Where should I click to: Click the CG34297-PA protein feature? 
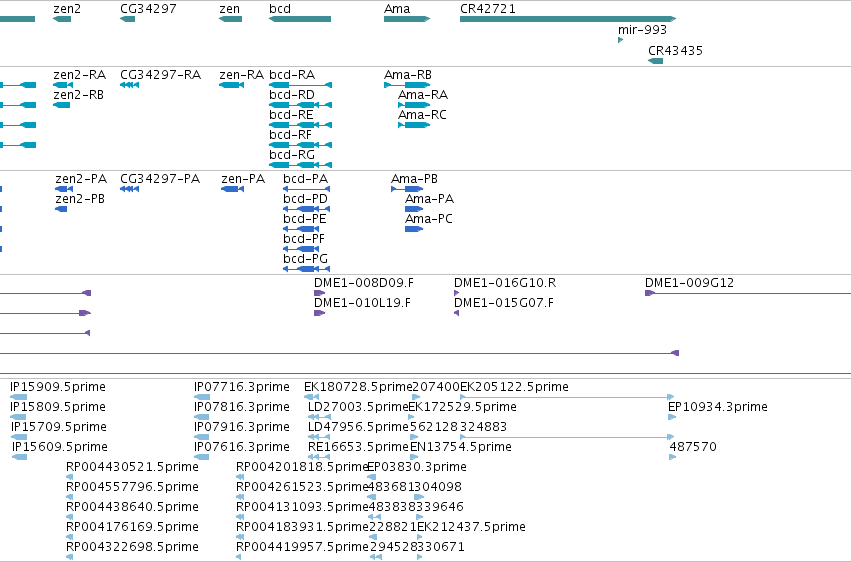[x=129, y=189]
